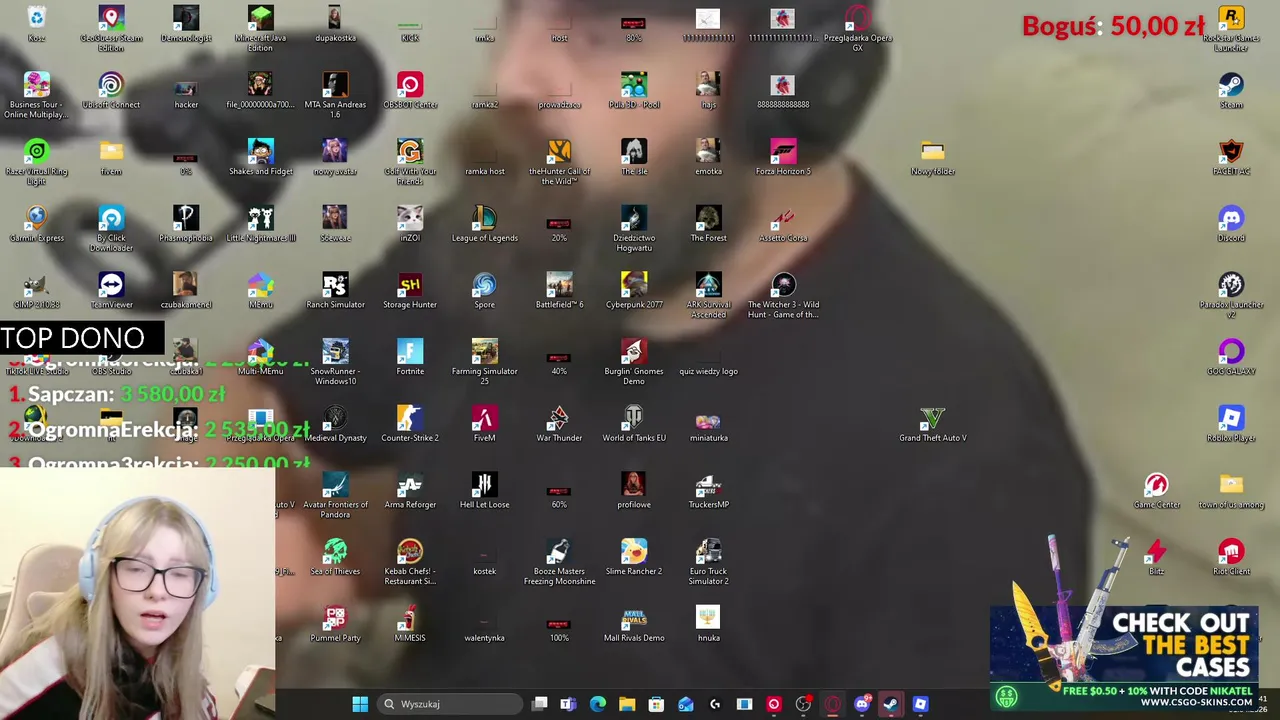Switch to Steam in the taskbar
The height and width of the screenshot is (720, 1280).
click(x=891, y=704)
